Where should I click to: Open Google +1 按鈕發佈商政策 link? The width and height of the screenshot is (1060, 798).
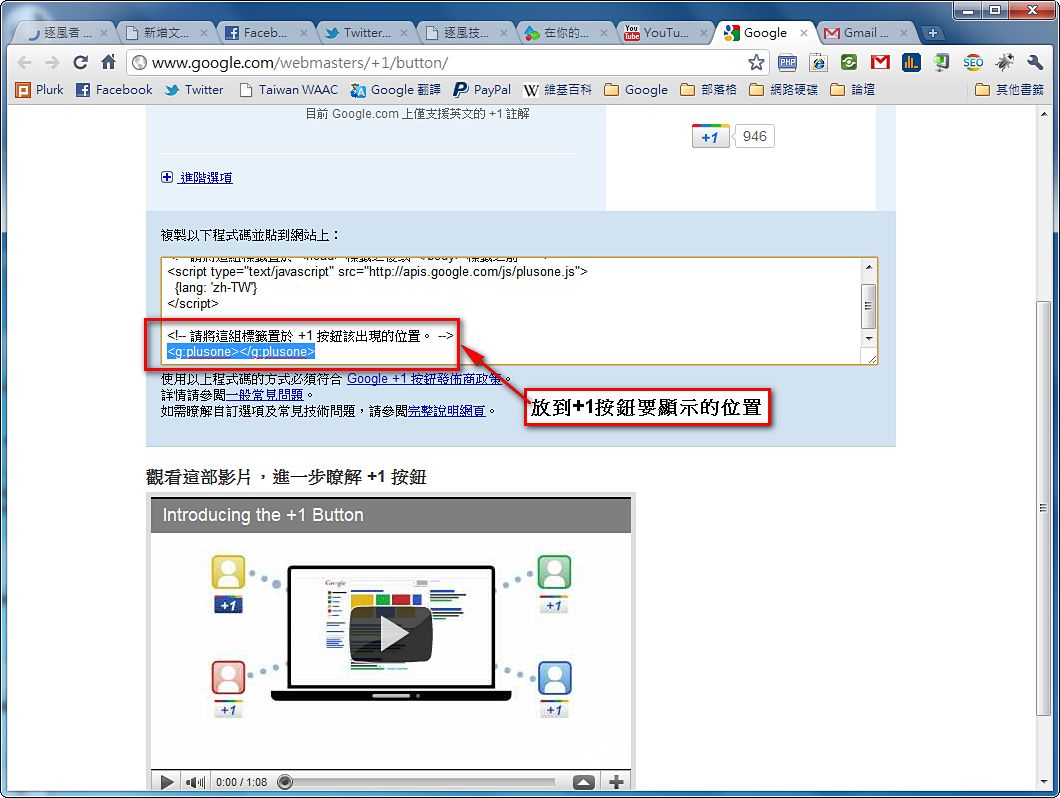tap(425, 379)
